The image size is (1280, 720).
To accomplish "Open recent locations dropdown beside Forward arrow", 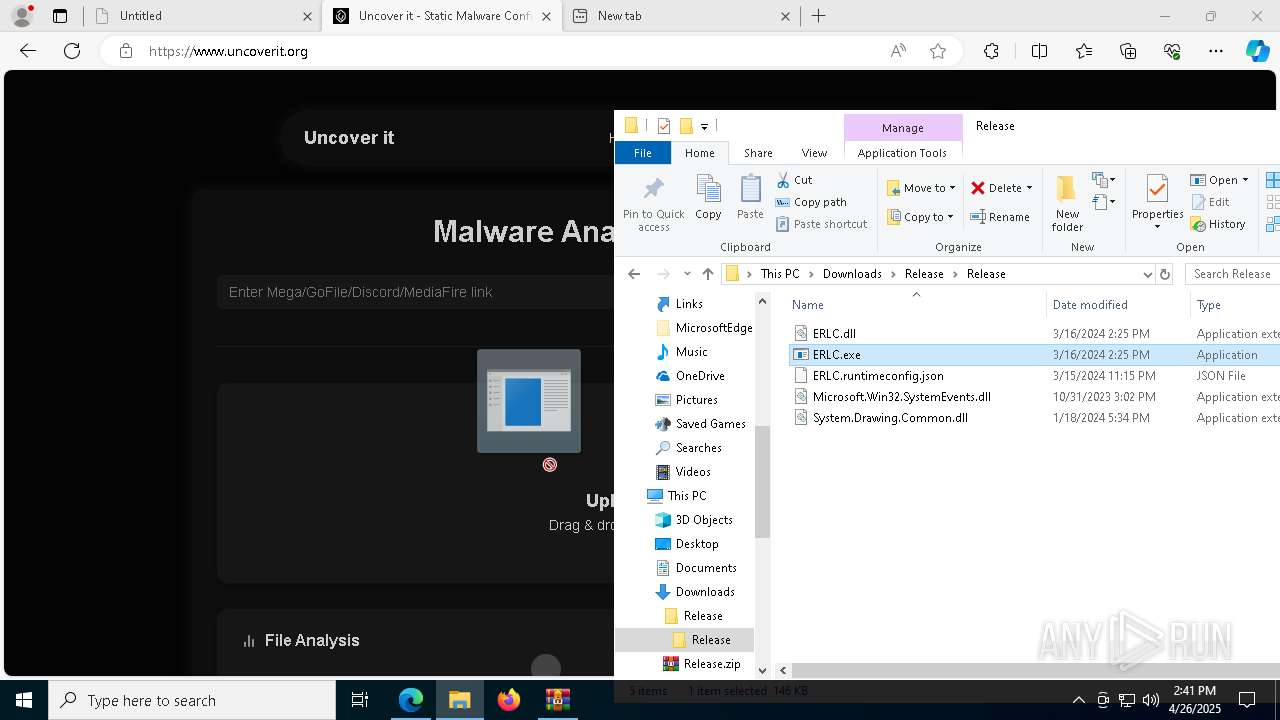I will (687, 274).
